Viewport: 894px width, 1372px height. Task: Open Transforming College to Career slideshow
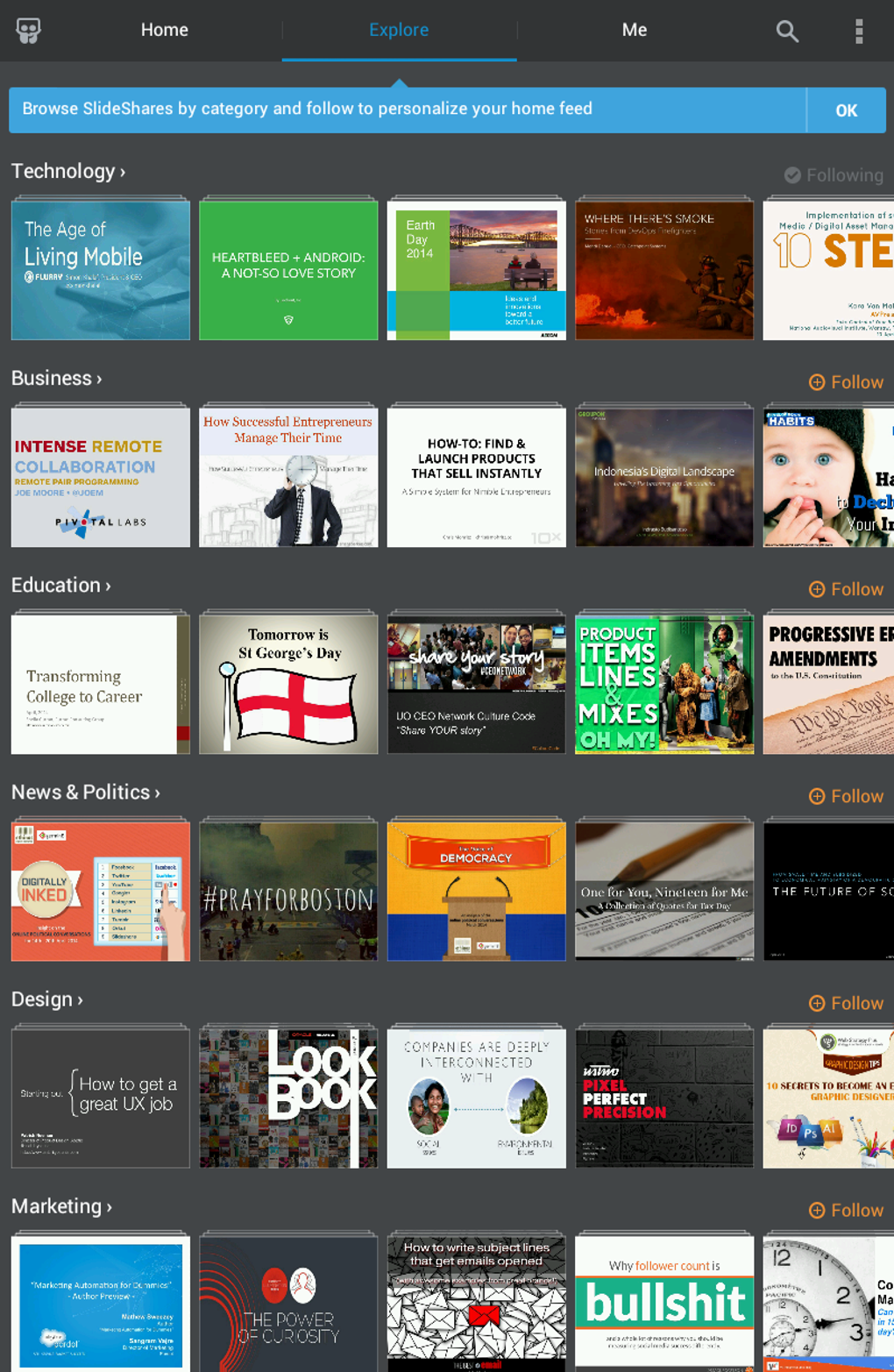pos(101,684)
